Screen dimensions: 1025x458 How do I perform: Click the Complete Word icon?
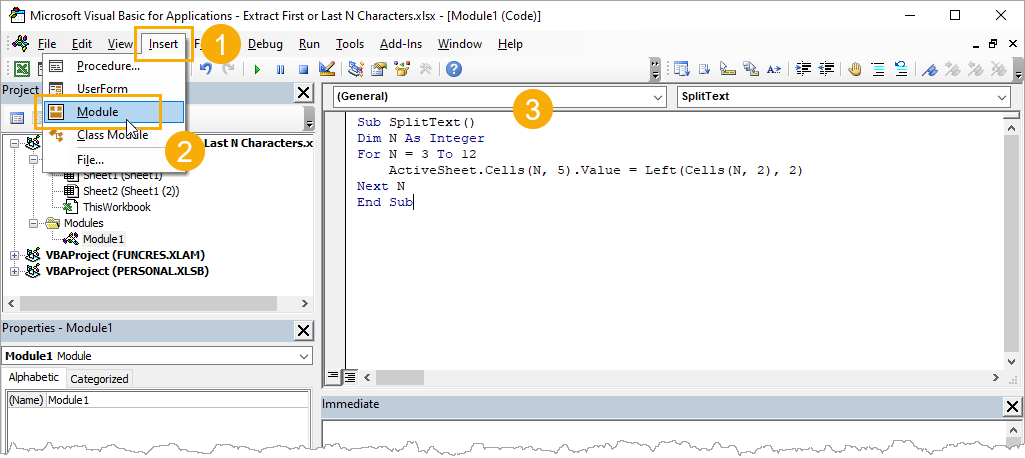point(774,69)
